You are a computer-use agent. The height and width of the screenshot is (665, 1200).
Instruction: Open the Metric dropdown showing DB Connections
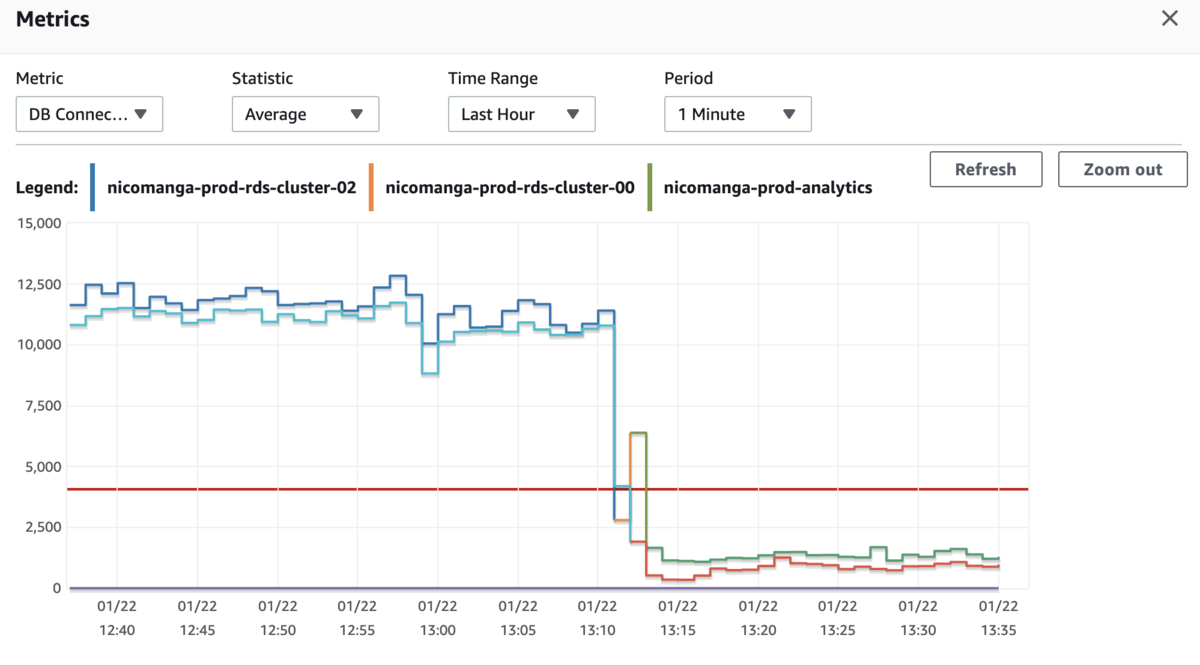89,114
